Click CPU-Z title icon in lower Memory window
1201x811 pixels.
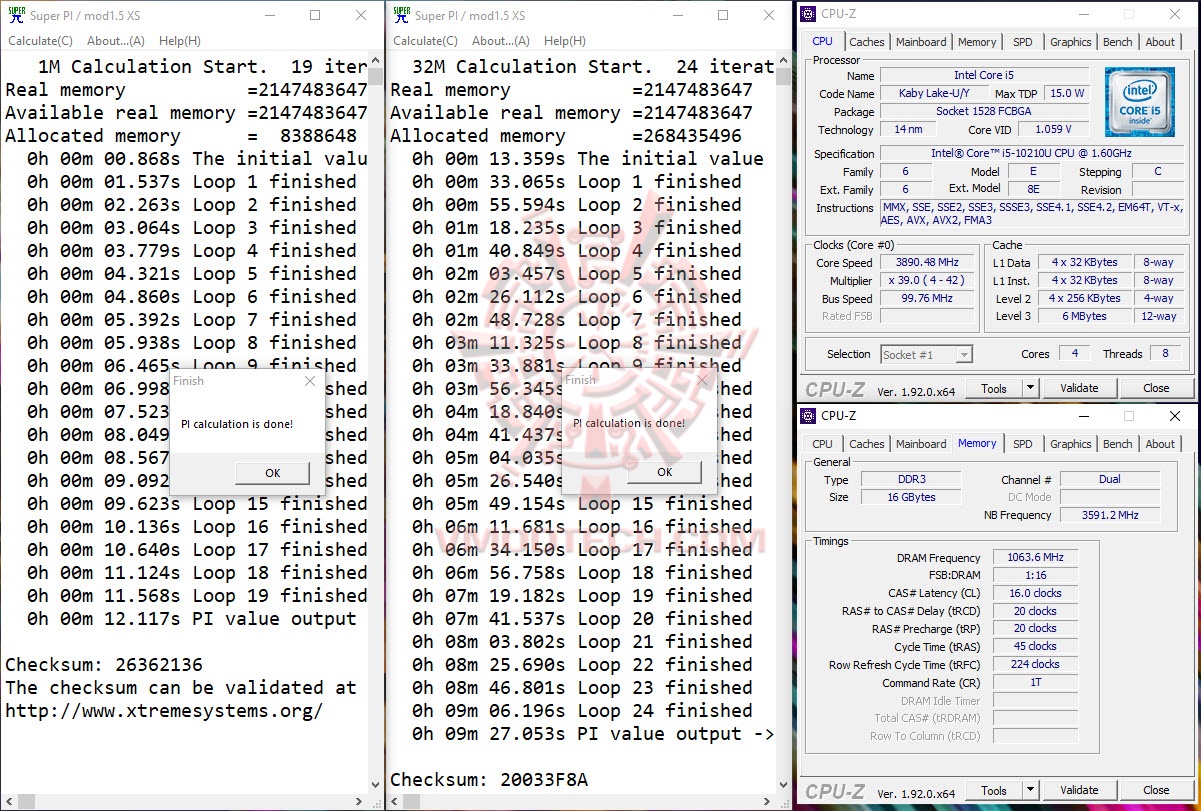[x=808, y=416]
